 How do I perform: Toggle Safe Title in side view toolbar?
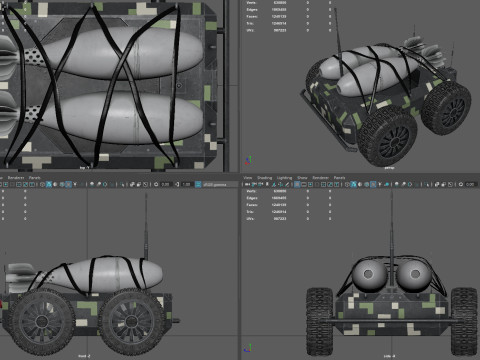(x=337, y=184)
